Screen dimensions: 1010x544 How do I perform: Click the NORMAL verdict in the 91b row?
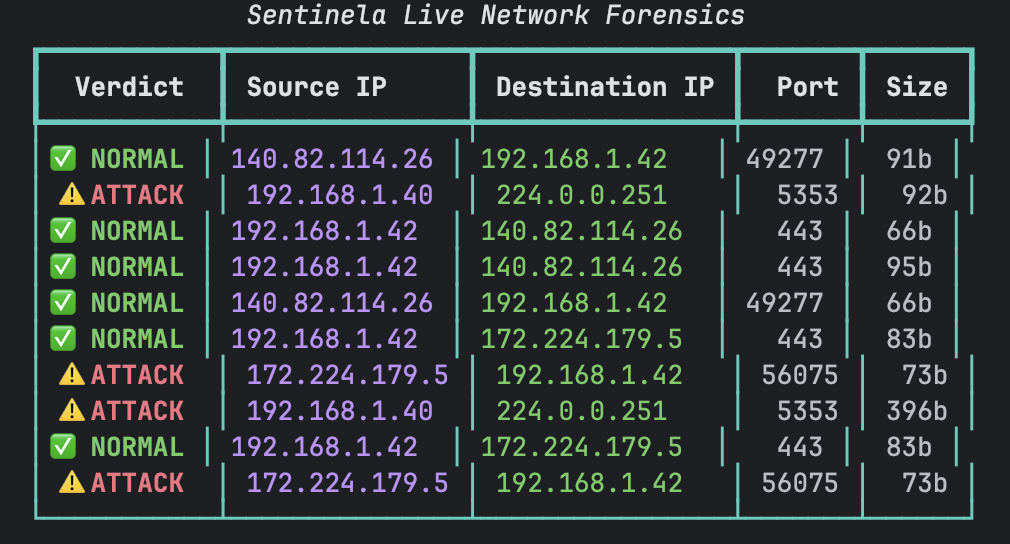tap(137, 159)
